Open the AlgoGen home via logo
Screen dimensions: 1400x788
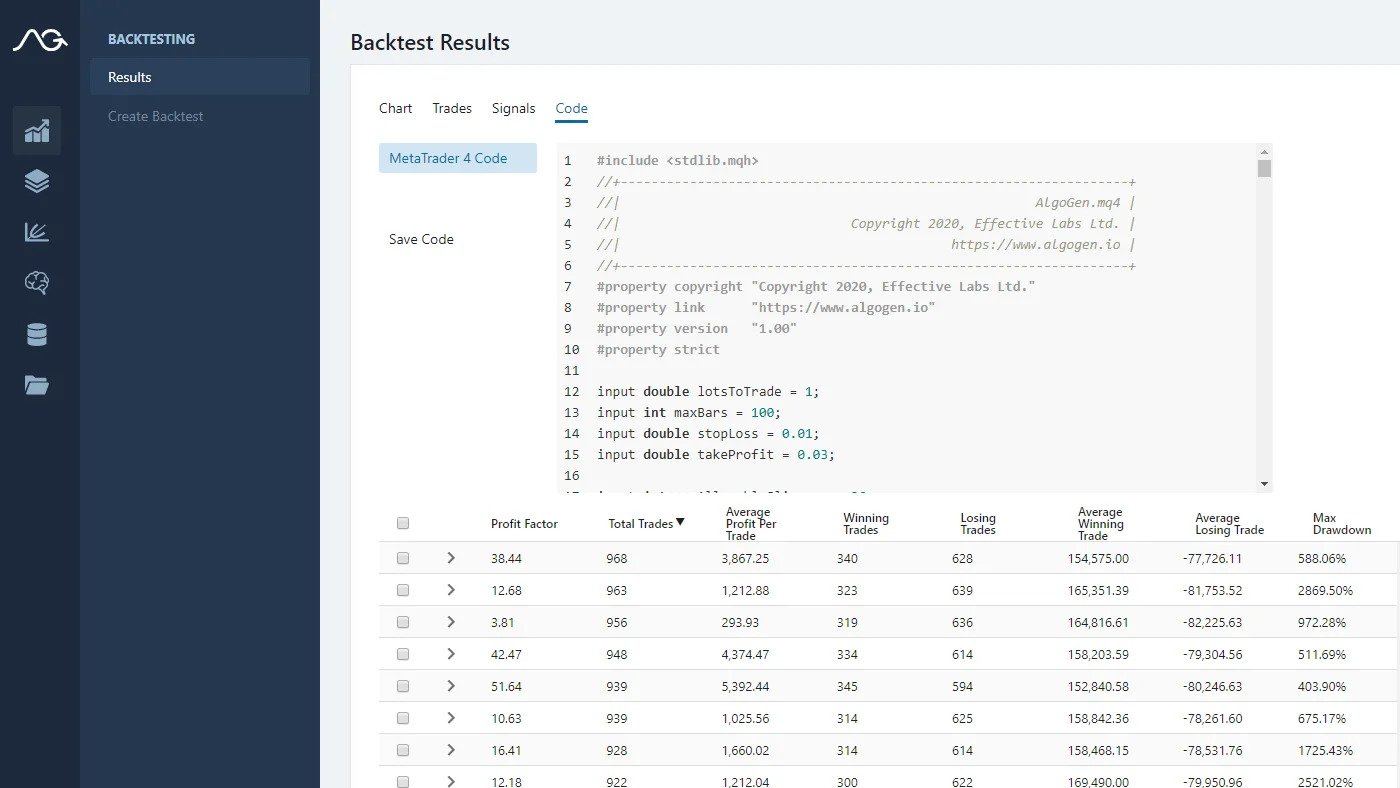tap(38, 38)
